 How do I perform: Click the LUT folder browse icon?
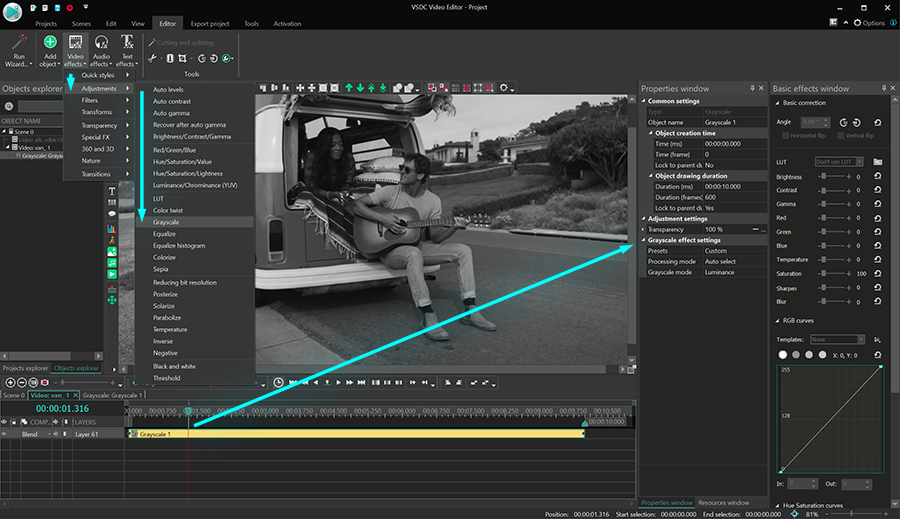[877, 161]
